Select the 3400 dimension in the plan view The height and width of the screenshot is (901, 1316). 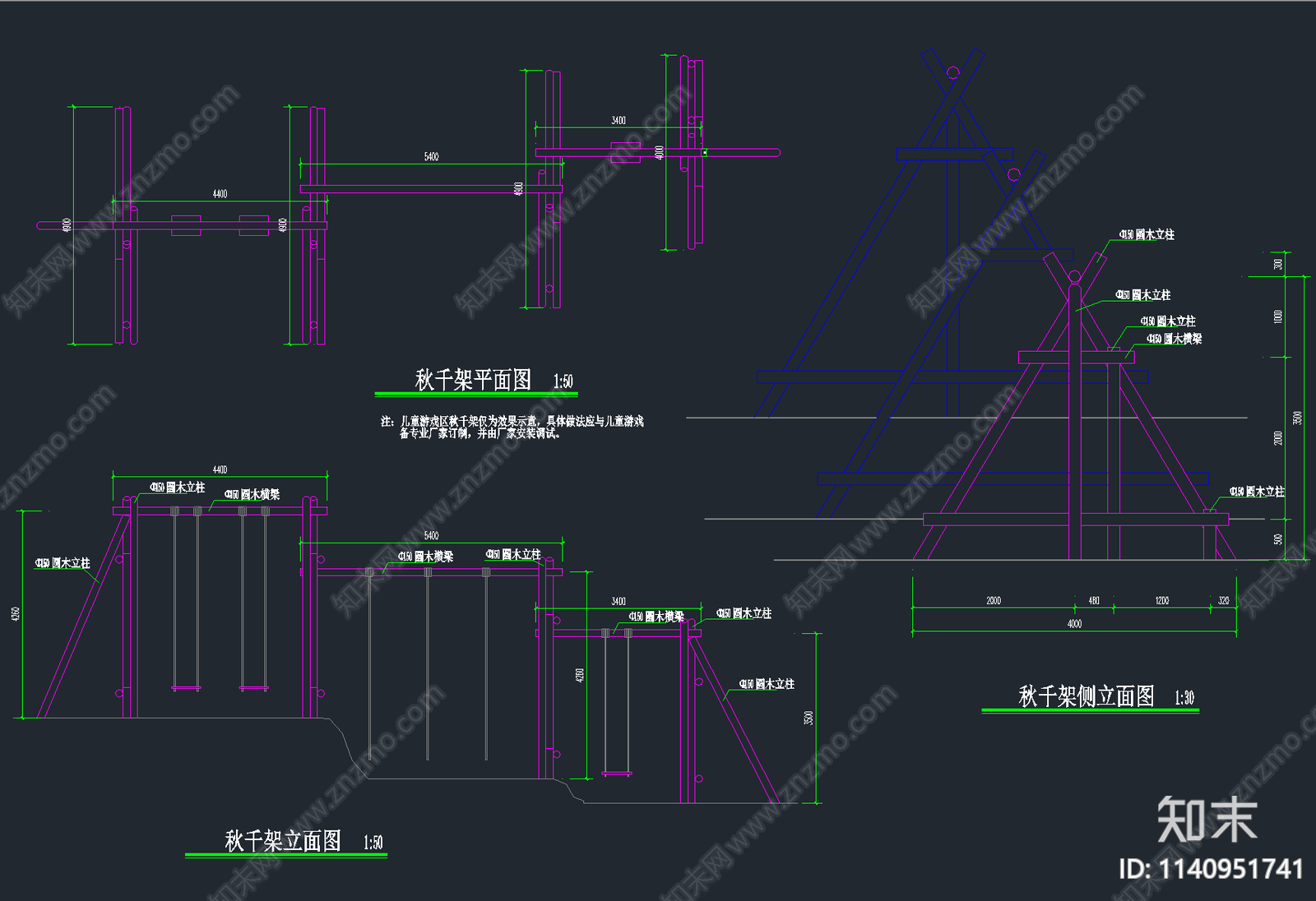[619, 120]
